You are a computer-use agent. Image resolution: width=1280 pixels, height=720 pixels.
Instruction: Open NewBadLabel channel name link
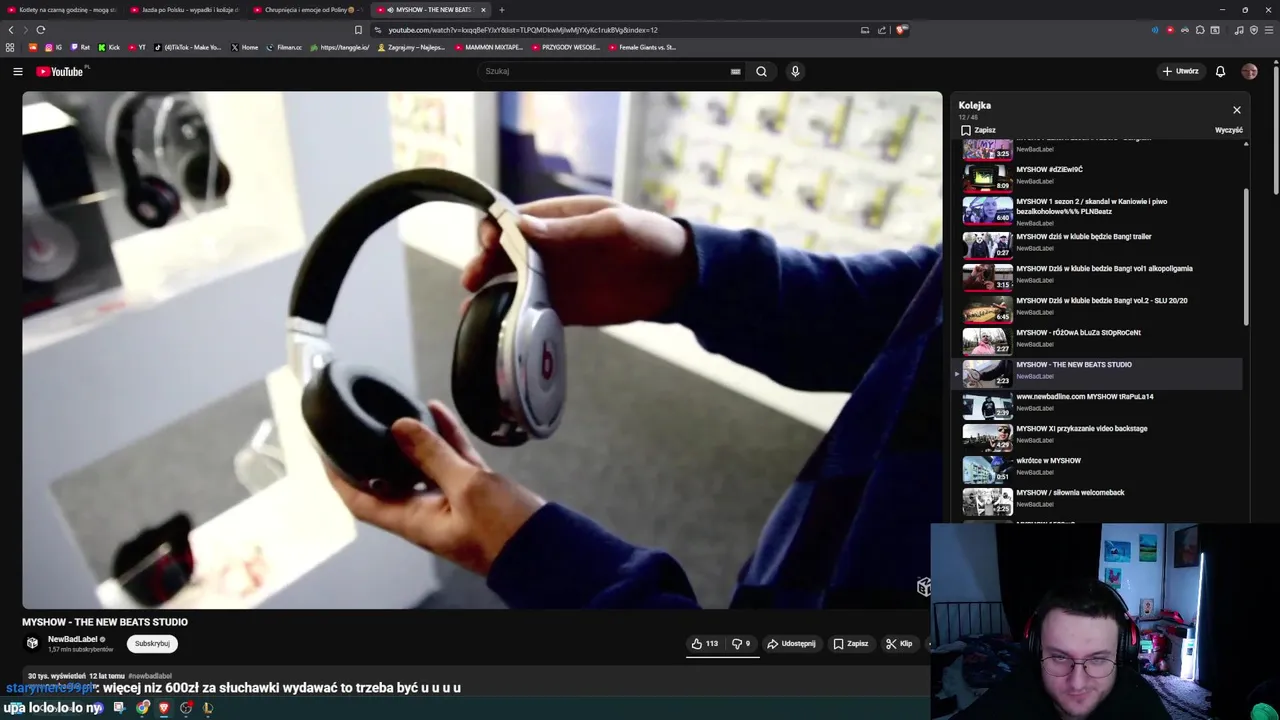point(73,639)
